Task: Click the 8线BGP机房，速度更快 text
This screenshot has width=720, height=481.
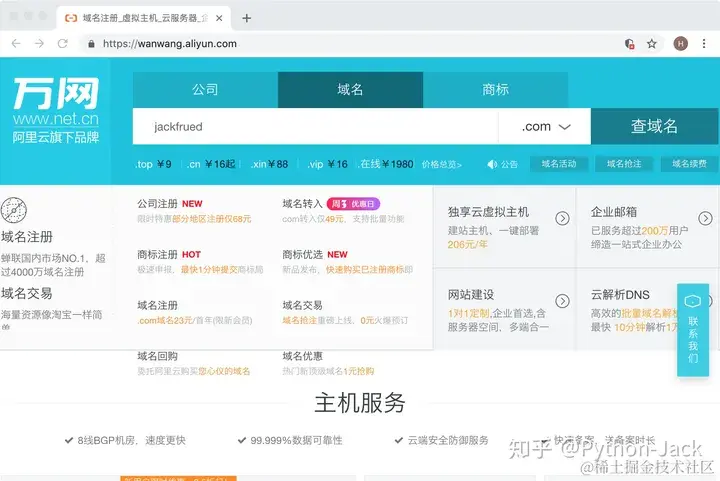Action: pos(131,441)
